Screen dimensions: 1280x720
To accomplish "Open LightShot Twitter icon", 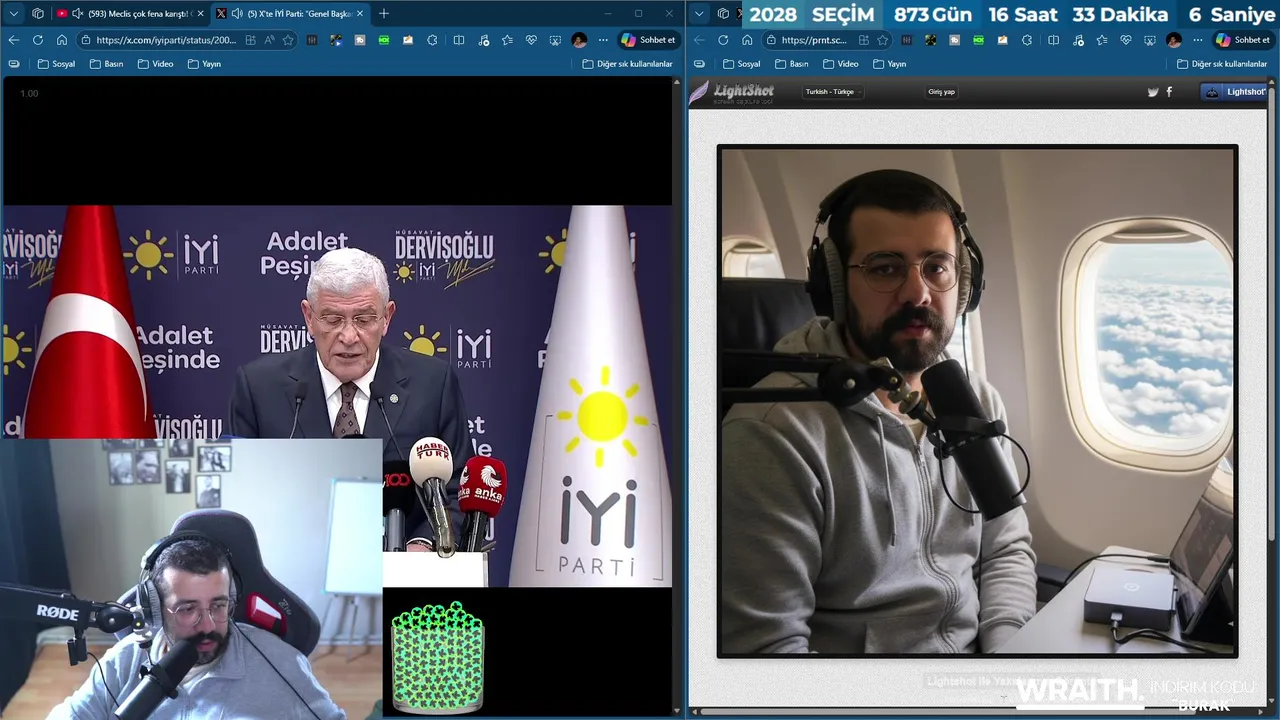I will 1153,92.
